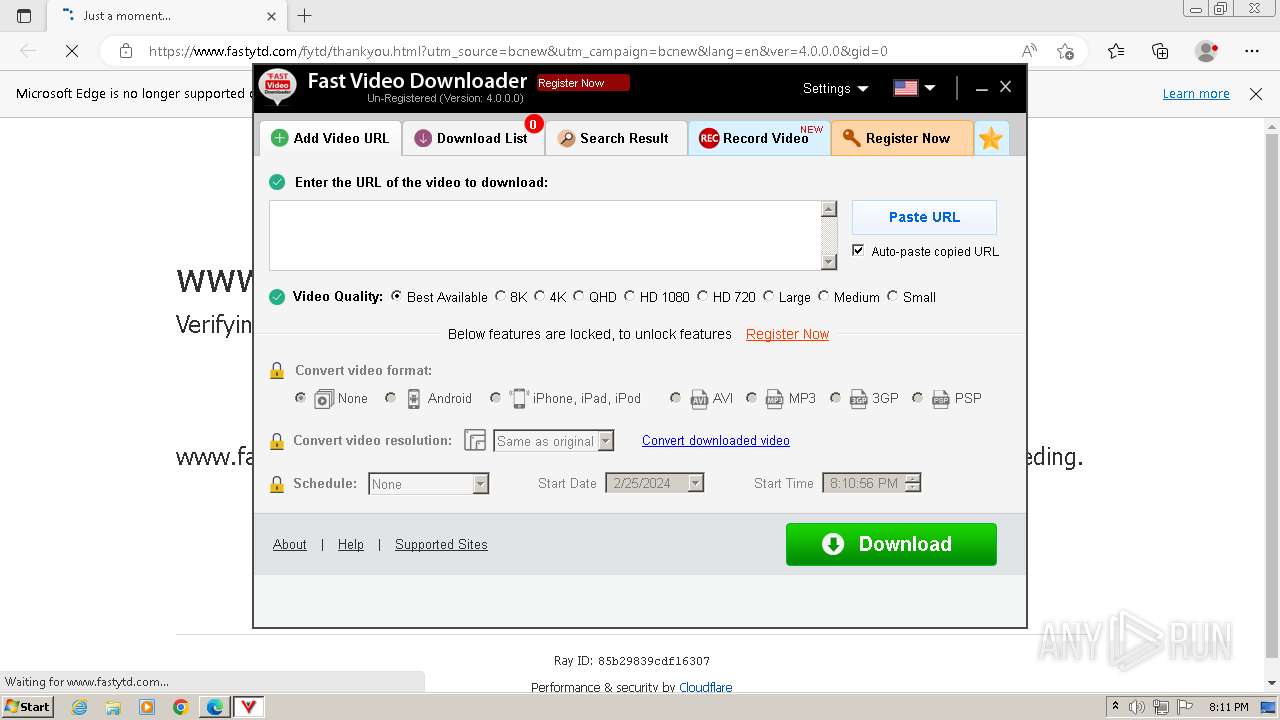Image resolution: width=1280 pixels, height=720 pixels.
Task: Open the About link
Action: point(290,544)
